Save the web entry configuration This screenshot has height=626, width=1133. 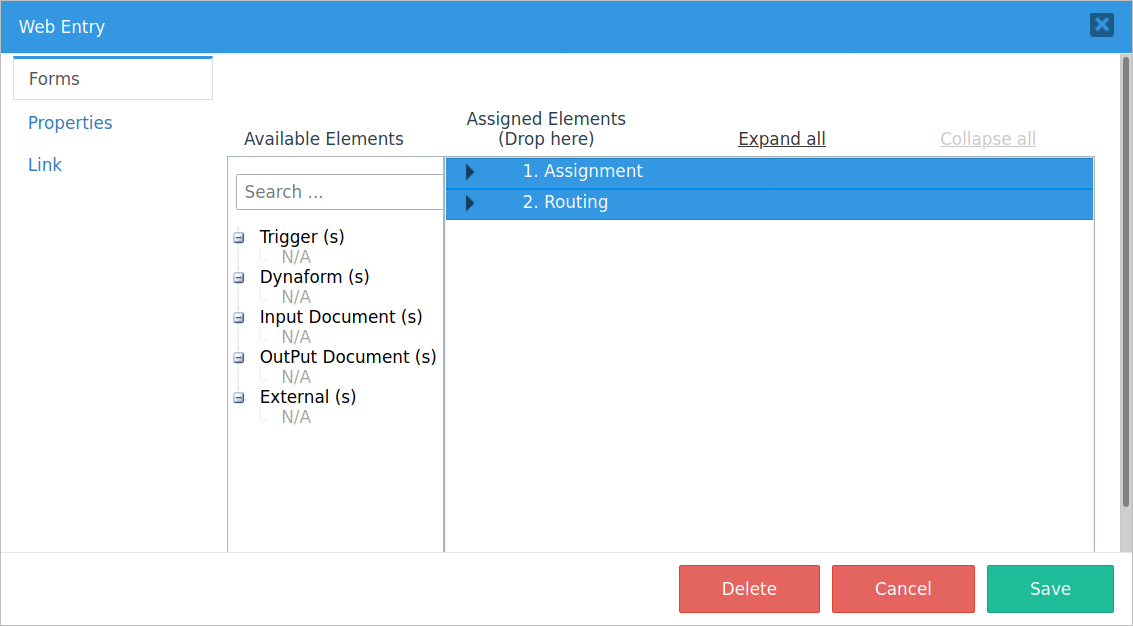[x=1049, y=589]
